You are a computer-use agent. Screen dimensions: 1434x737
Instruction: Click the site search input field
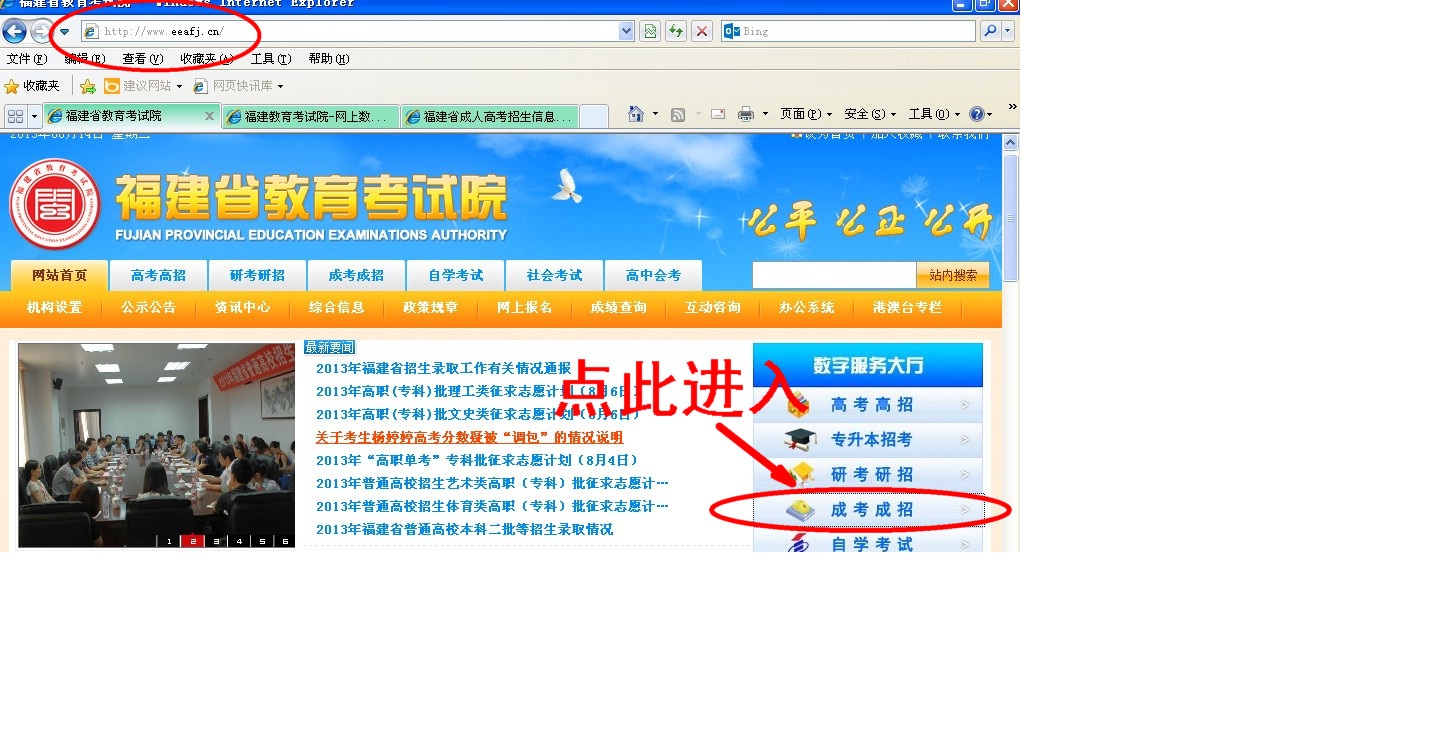[x=834, y=275]
